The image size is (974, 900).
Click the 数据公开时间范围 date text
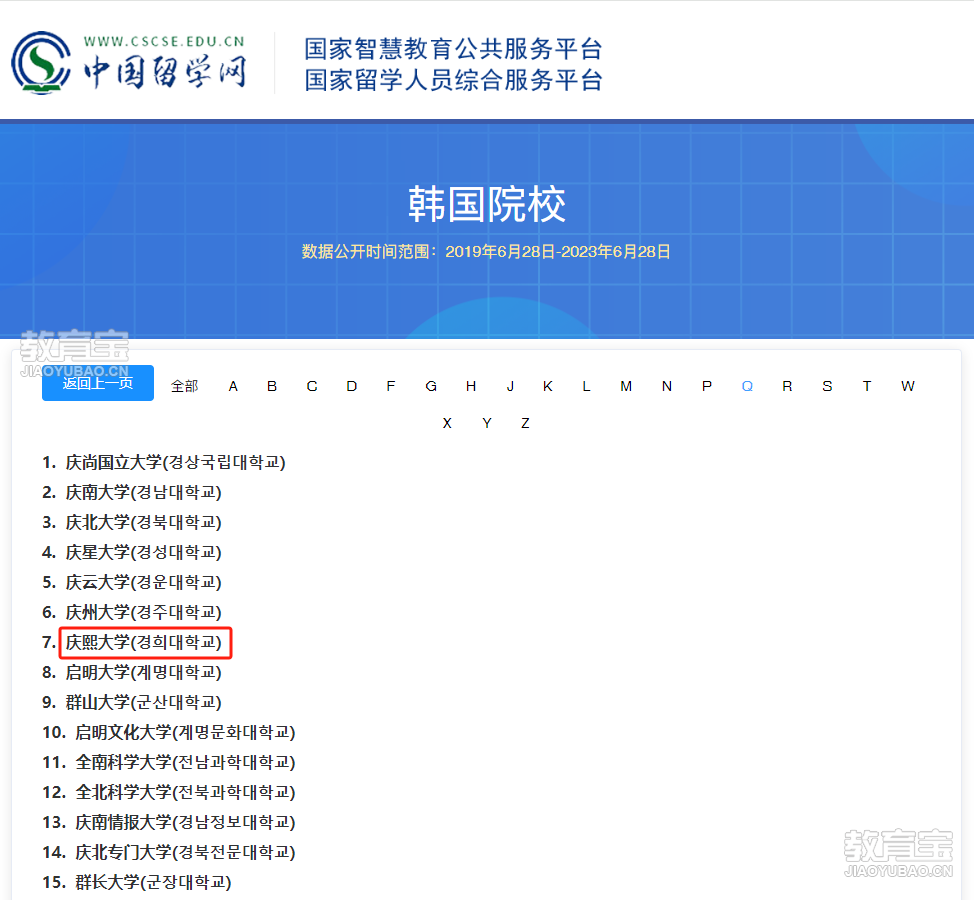click(x=486, y=252)
